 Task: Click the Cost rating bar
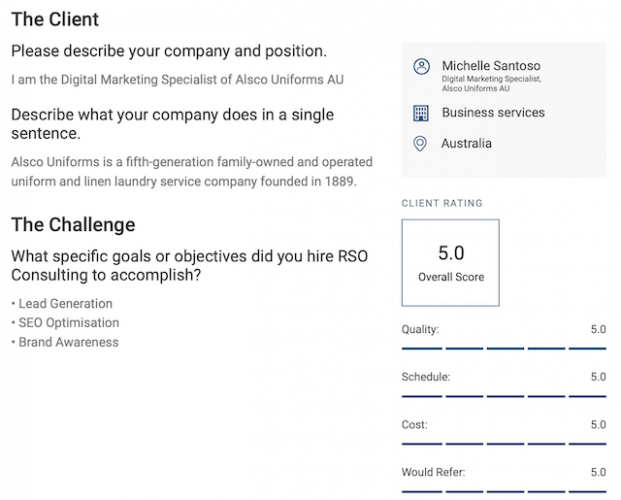504,444
